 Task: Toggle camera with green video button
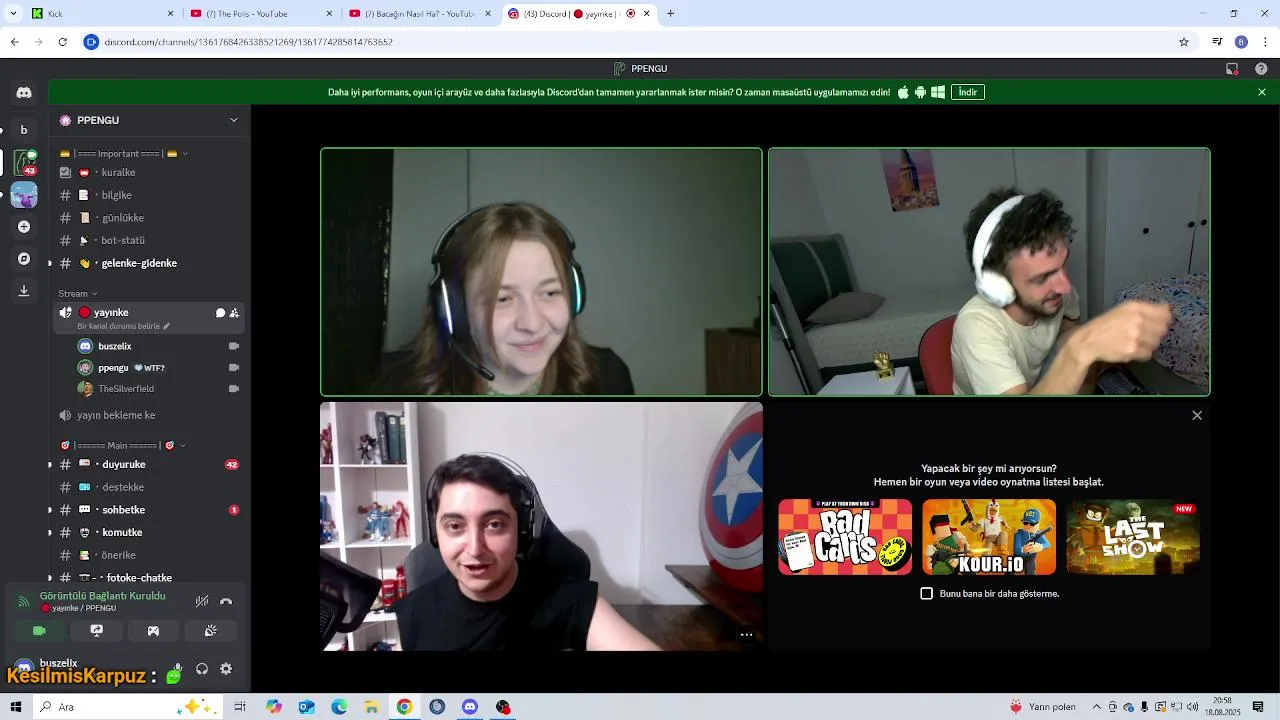39,631
